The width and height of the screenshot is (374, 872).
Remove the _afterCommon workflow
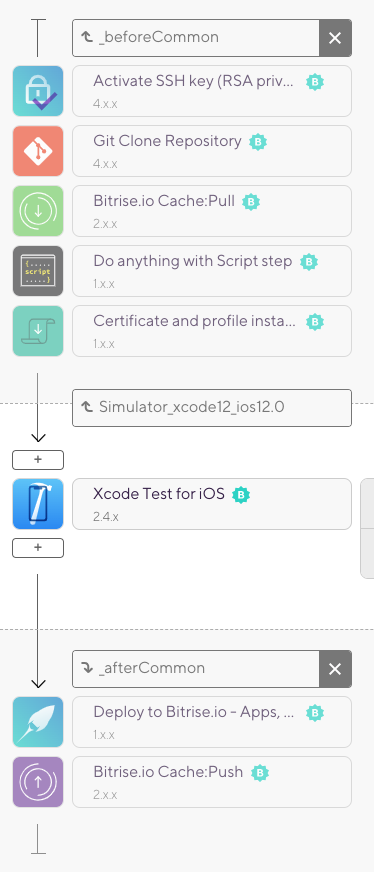click(x=335, y=669)
